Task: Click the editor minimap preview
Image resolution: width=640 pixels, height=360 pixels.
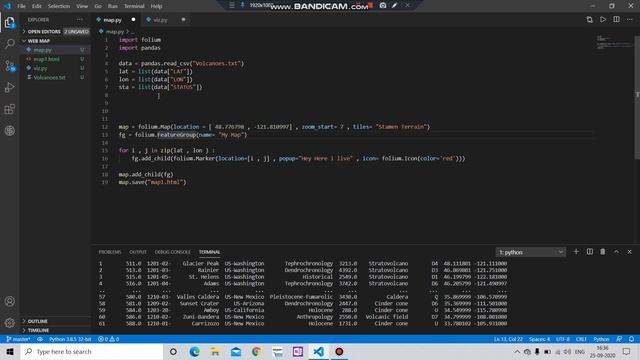Action: [614, 43]
